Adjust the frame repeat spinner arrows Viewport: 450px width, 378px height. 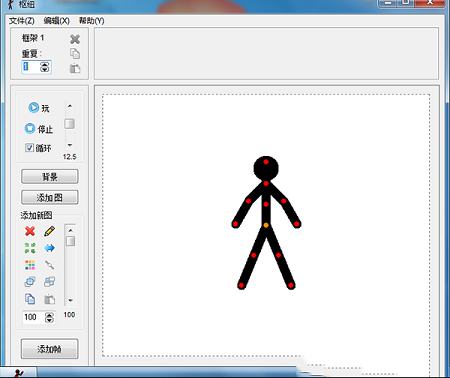[45, 67]
